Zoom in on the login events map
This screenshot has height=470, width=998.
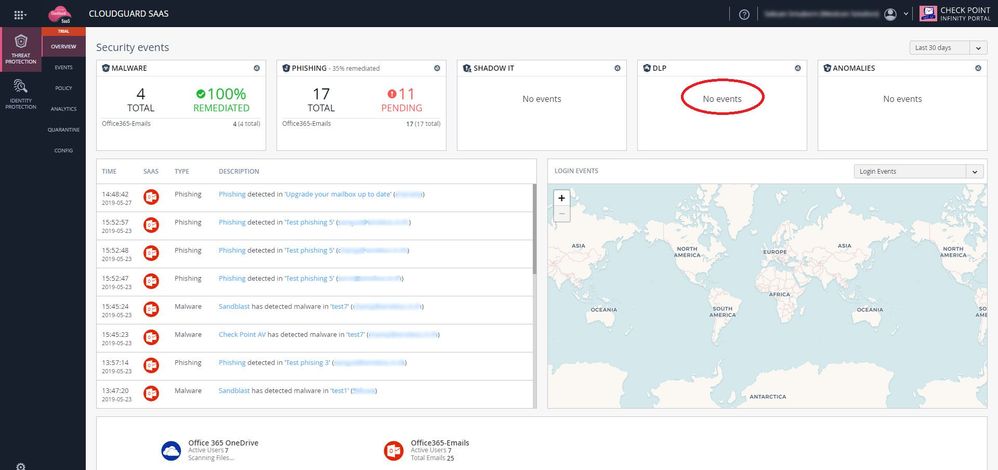(562, 198)
